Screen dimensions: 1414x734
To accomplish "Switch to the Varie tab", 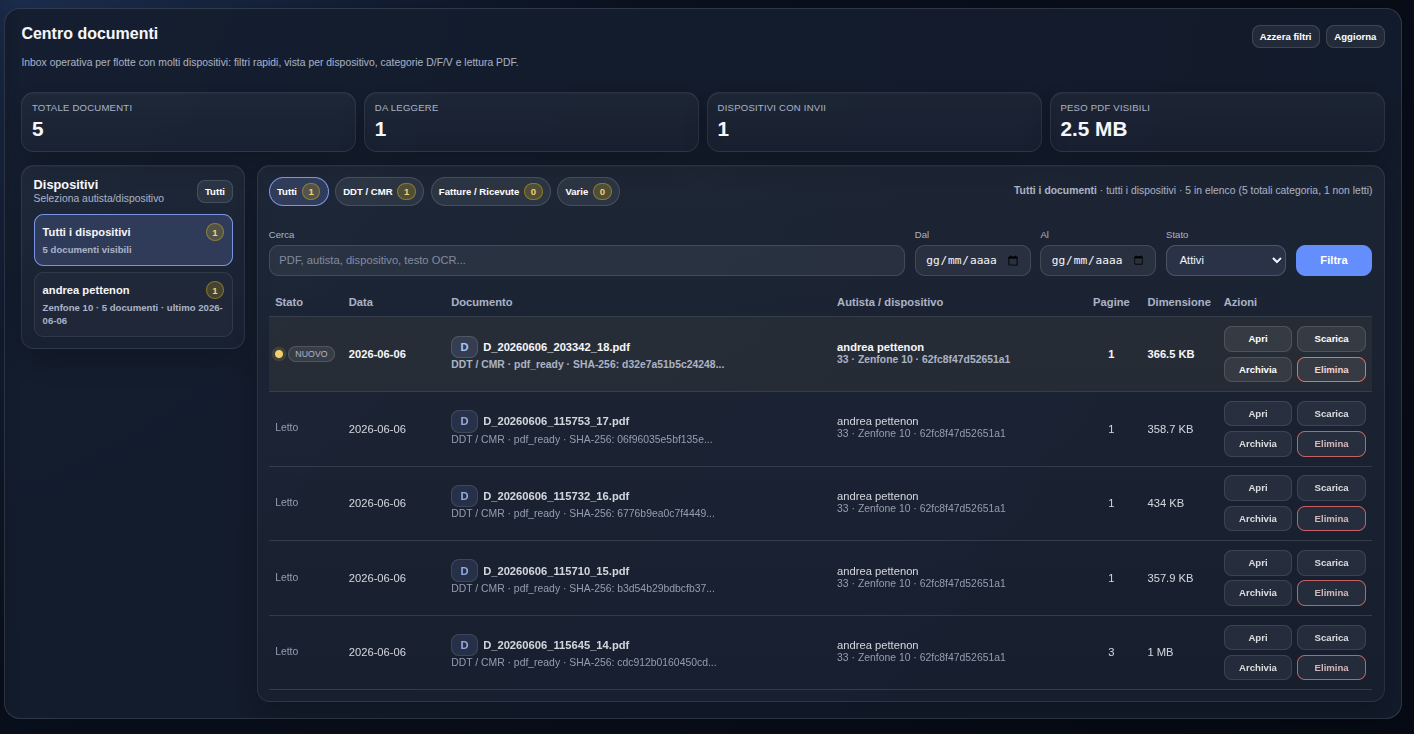I will 588,191.
